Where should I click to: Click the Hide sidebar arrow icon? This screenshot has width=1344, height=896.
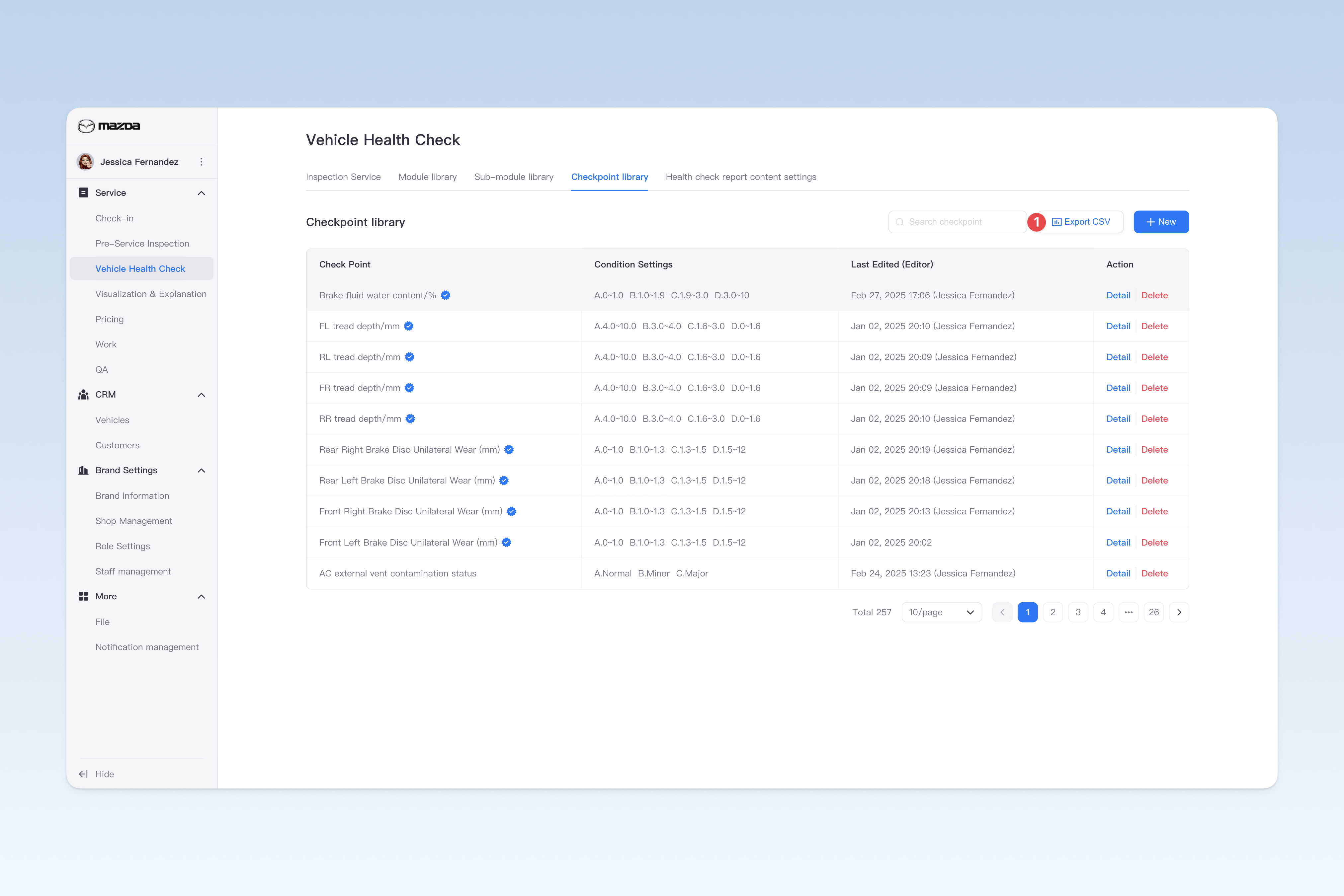pyautogui.click(x=83, y=774)
